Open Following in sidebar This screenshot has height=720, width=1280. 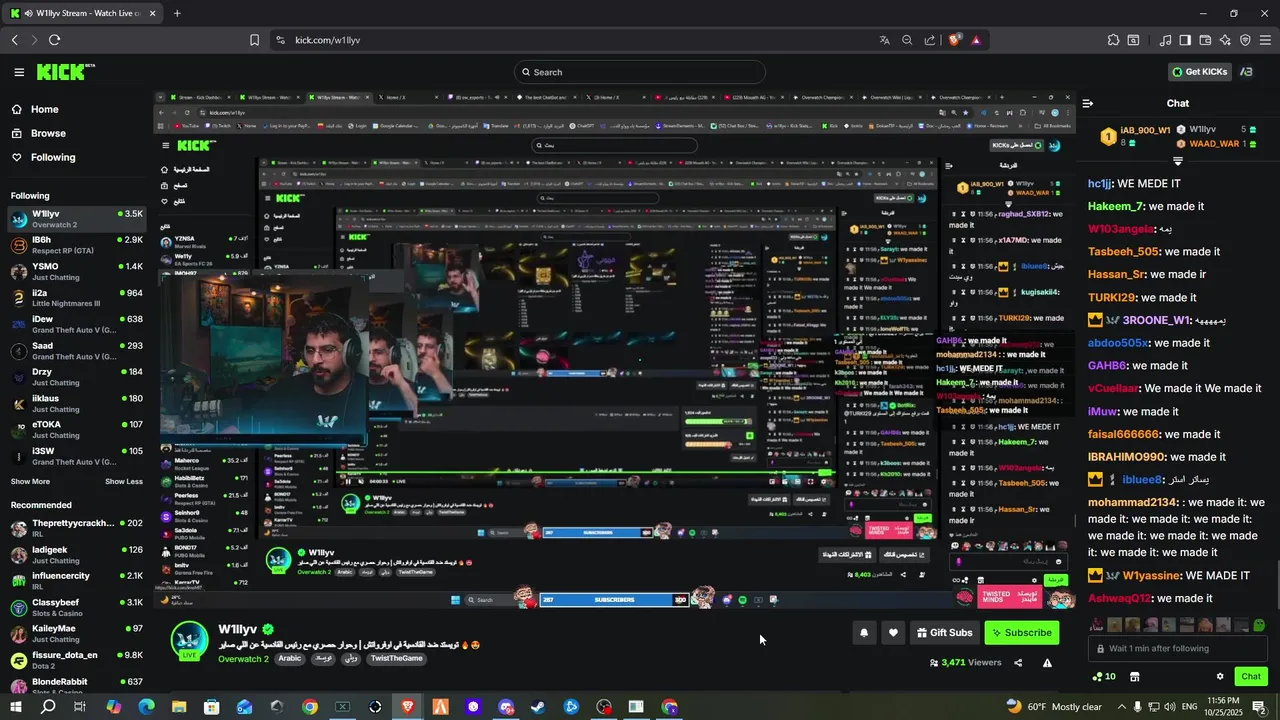coord(43,157)
